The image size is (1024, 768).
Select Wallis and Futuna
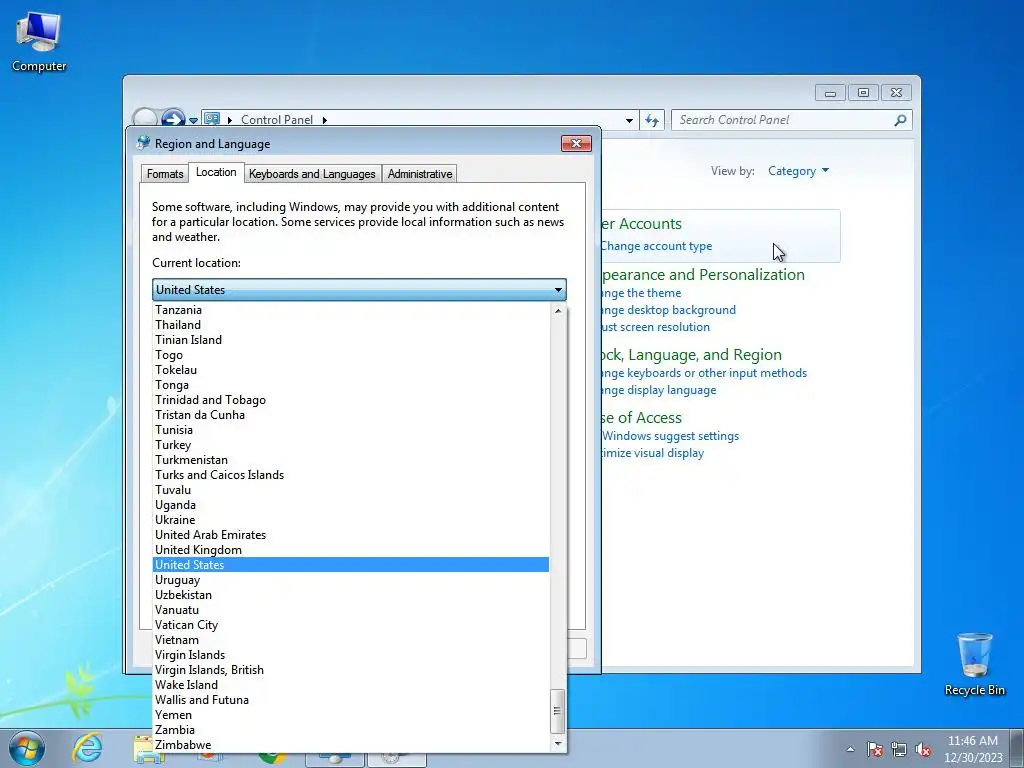351,700
